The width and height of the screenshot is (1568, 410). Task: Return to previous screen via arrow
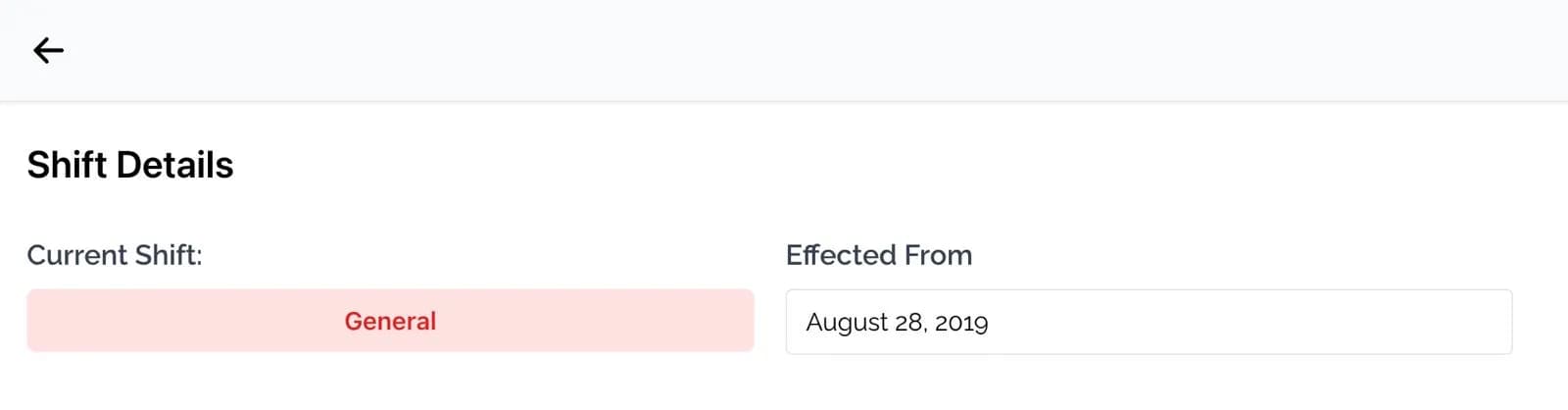[x=48, y=50]
